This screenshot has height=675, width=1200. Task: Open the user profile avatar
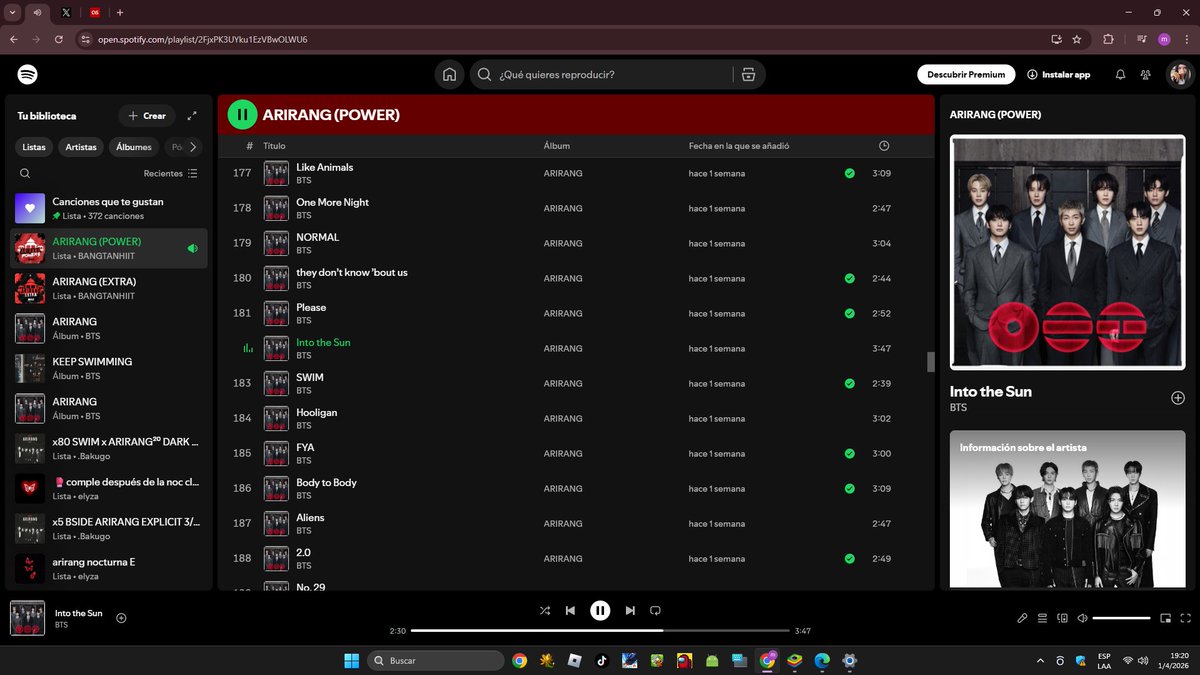click(x=1180, y=75)
